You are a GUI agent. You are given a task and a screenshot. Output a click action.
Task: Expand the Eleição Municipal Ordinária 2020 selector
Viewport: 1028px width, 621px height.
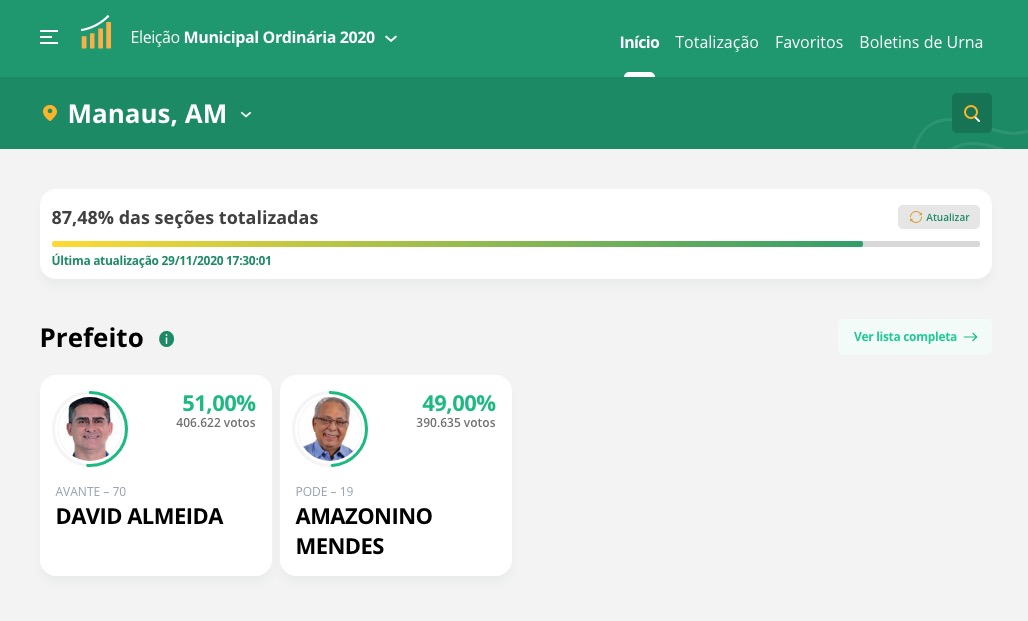390,39
